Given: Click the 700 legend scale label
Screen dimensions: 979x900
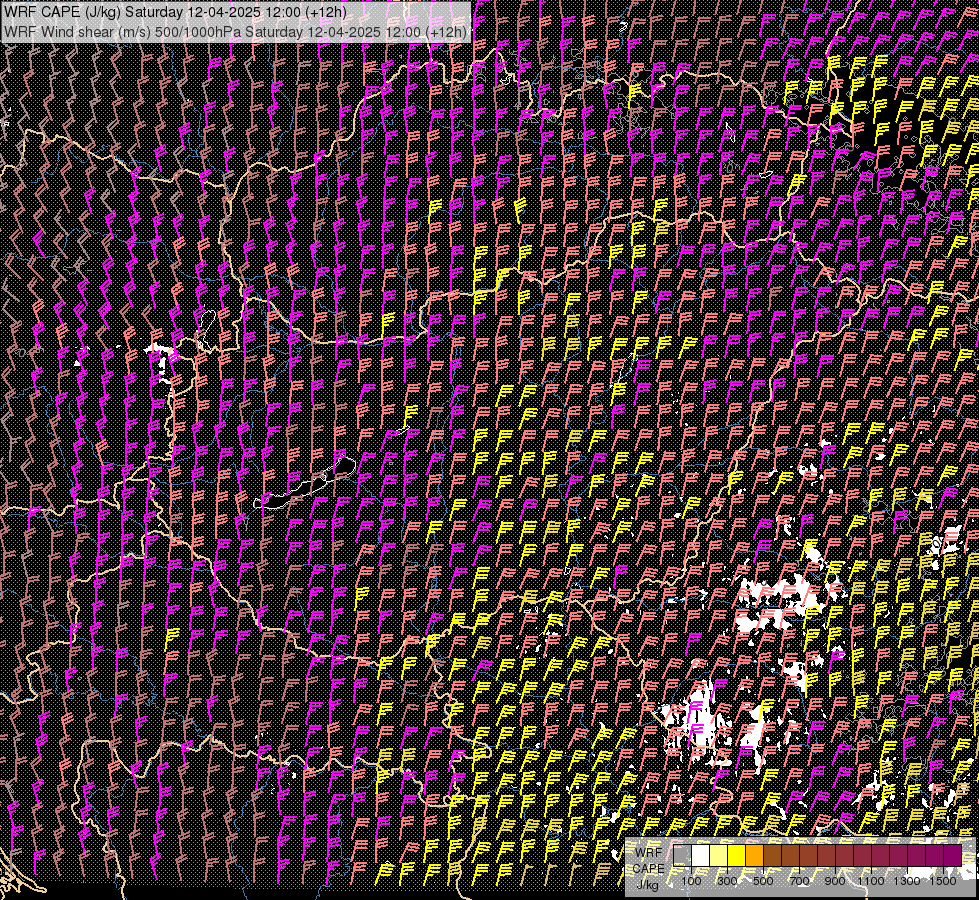Looking at the screenshot, I should [799, 881].
